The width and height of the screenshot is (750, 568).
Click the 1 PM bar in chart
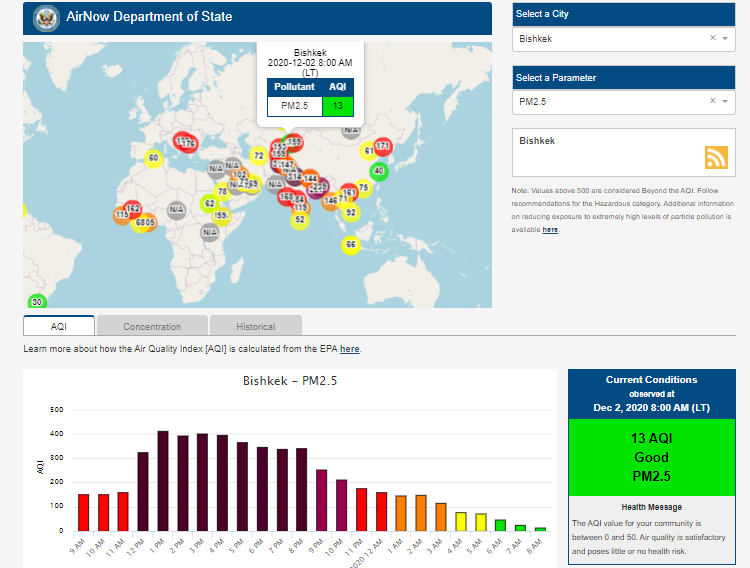click(x=163, y=480)
